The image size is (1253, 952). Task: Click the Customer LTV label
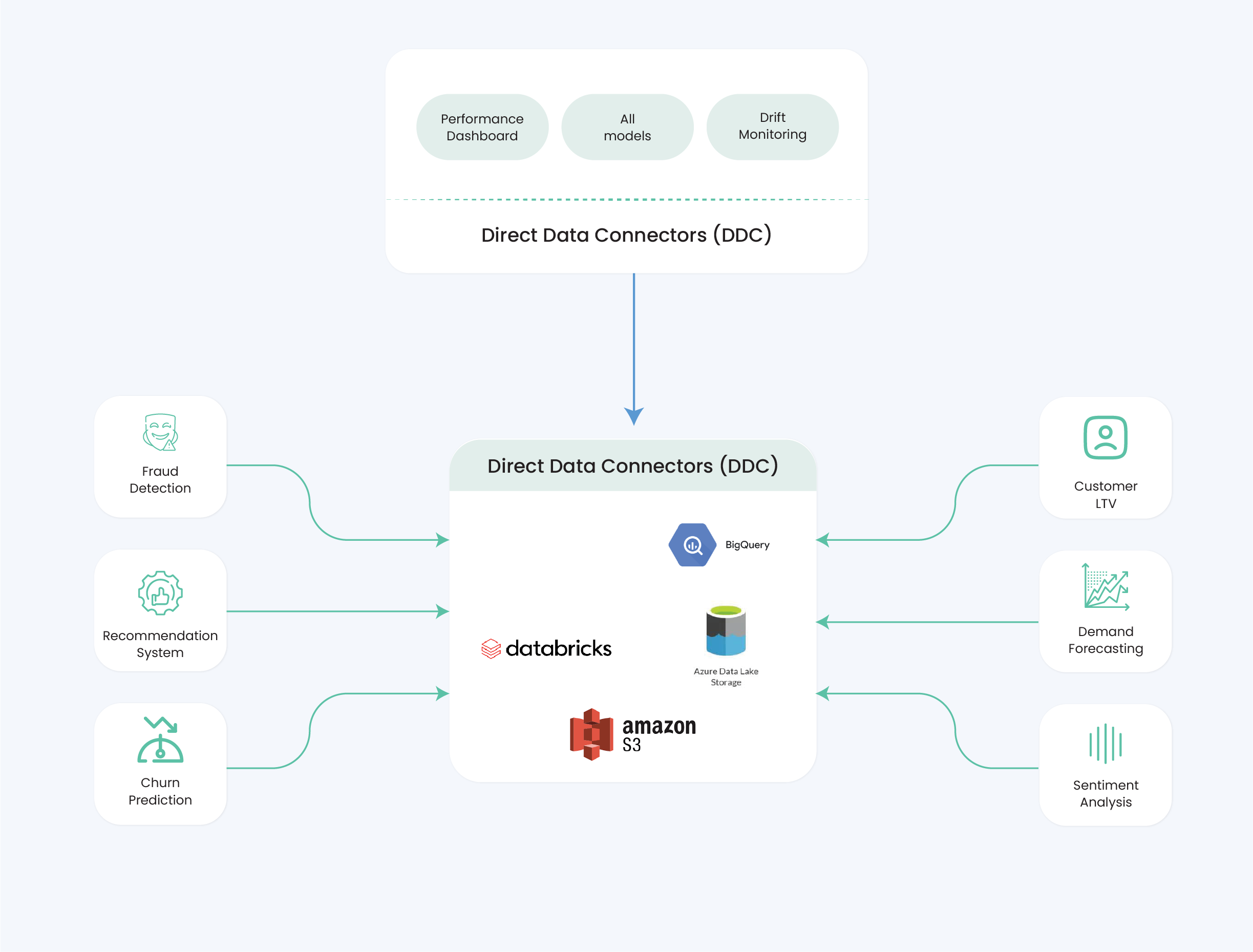tap(1105, 495)
